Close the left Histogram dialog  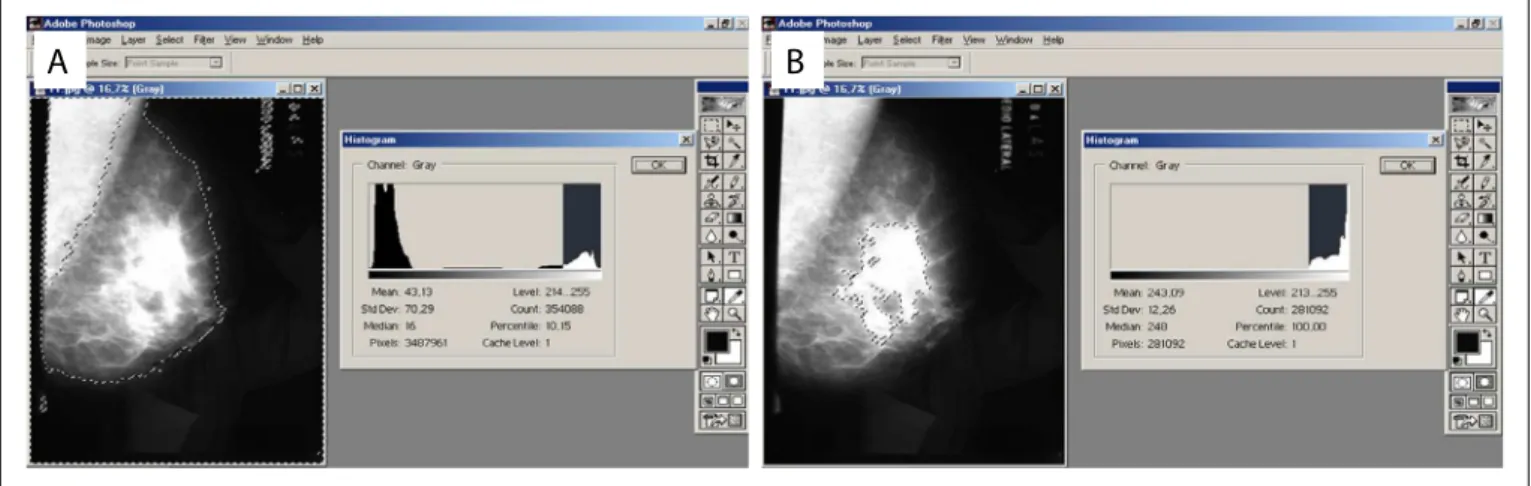pyautogui.click(x=686, y=141)
